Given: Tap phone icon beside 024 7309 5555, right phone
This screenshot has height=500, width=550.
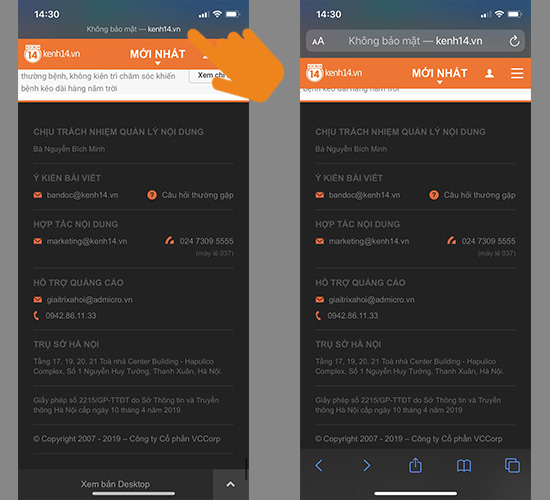Looking at the screenshot, I should pyautogui.click(x=451, y=241).
